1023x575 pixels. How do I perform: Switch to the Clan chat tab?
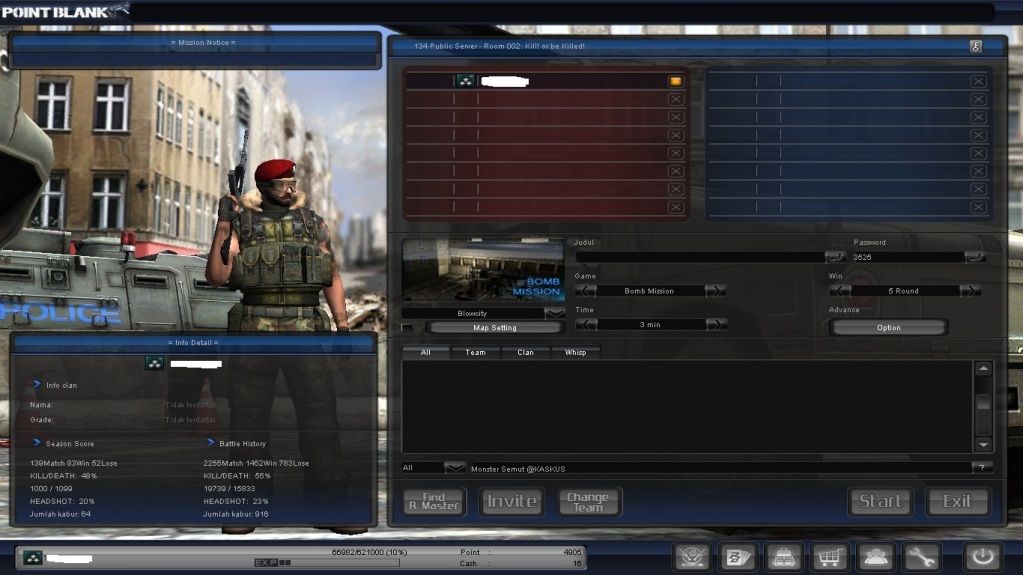point(525,352)
